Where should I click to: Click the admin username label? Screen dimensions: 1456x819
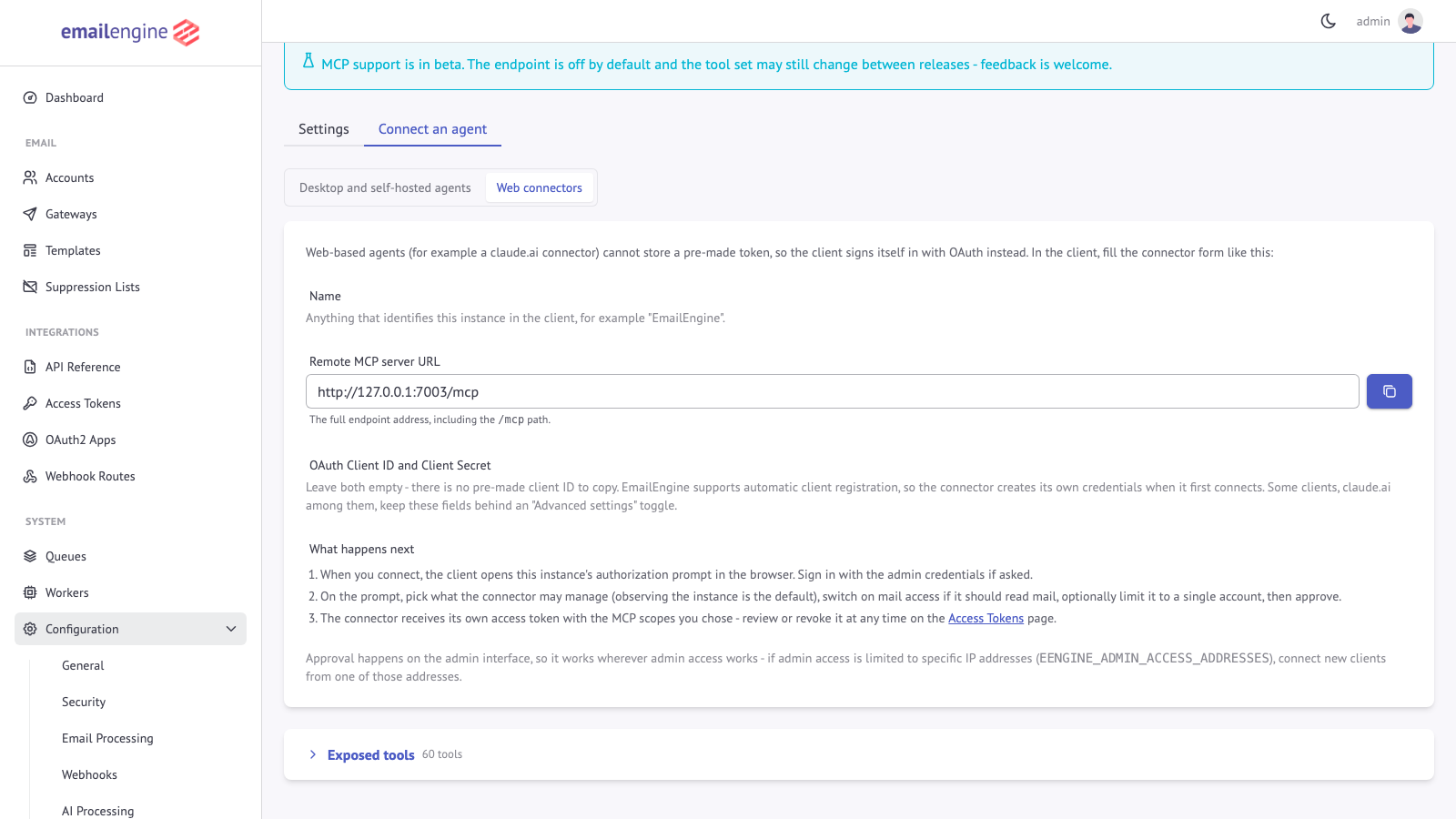(x=1373, y=21)
